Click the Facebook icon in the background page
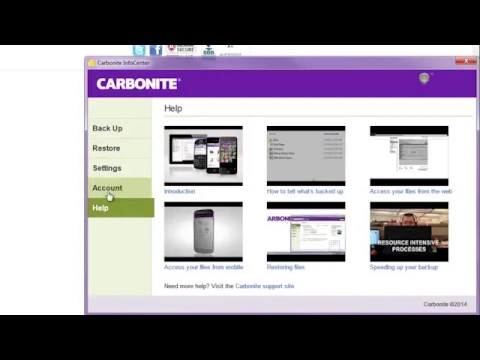Screen dimensions: 480x360 pyautogui.click(x=156, y=50)
